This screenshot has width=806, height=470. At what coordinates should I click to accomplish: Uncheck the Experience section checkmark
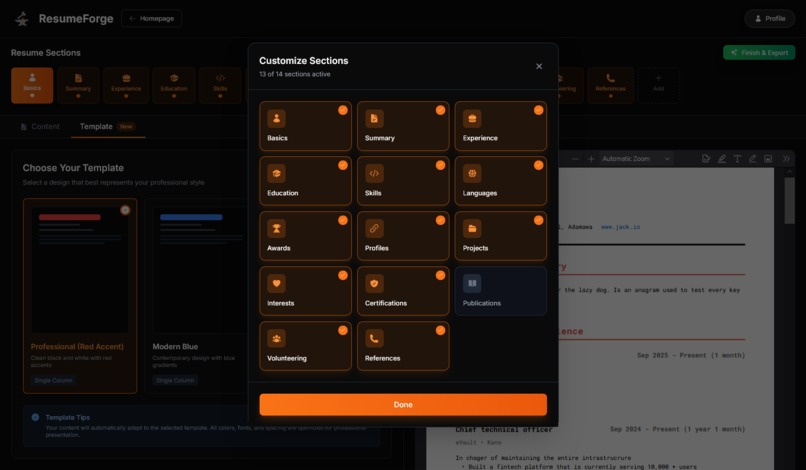[x=538, y=110]
